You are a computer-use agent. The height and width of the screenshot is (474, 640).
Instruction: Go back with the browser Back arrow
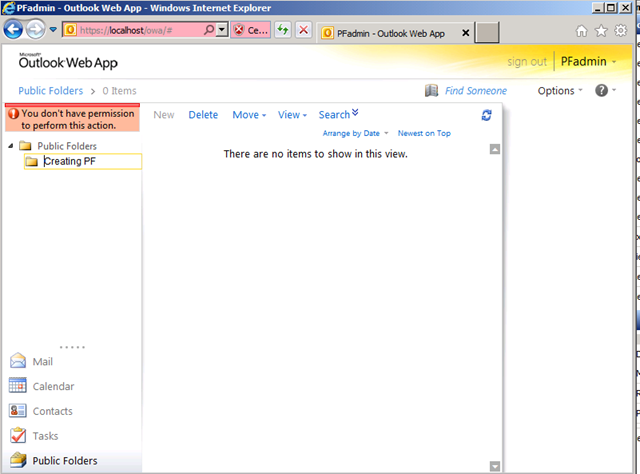pos(13,30)
